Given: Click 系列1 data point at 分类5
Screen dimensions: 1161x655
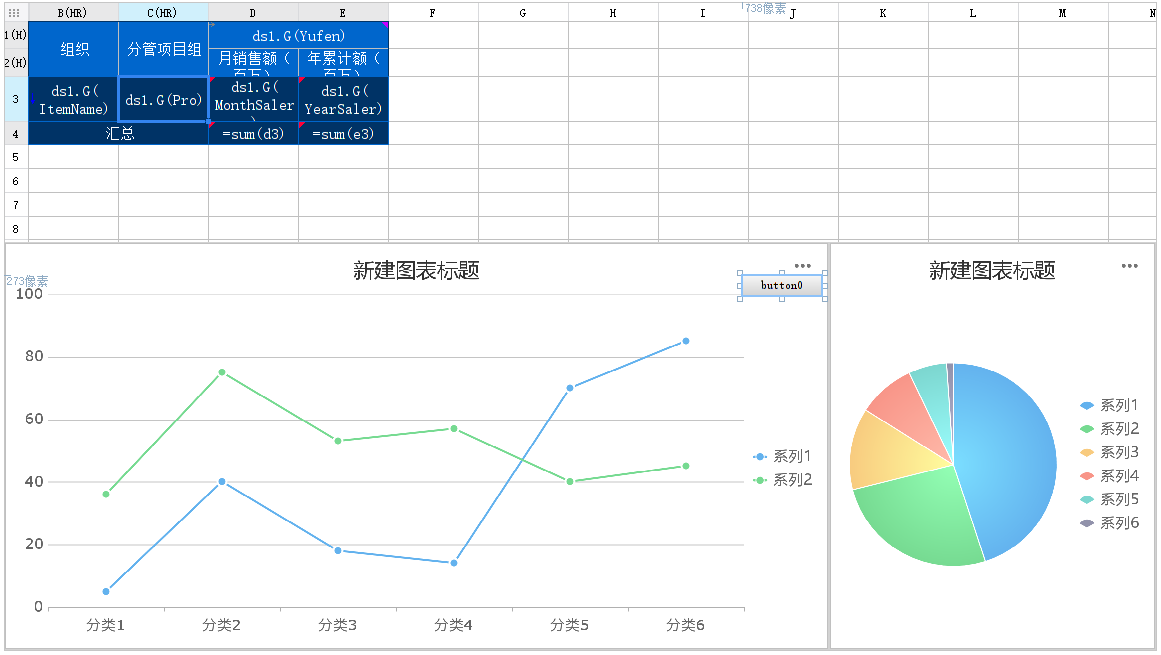Looking at the screenshot, I should click(x=570, y=388).
